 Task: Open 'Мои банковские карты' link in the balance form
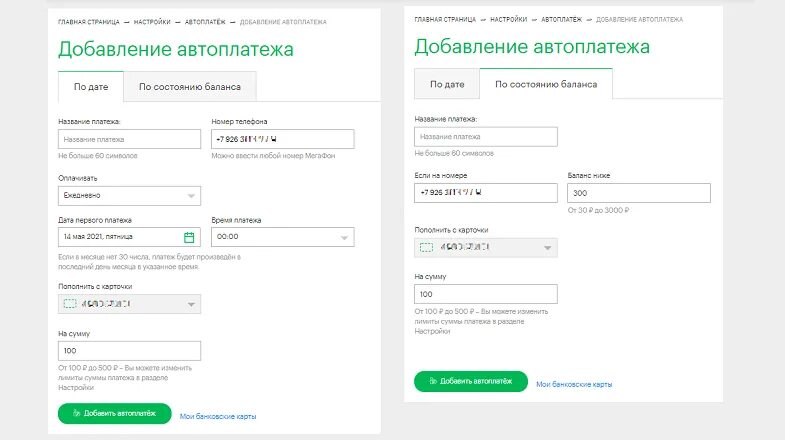coord(574,384)
